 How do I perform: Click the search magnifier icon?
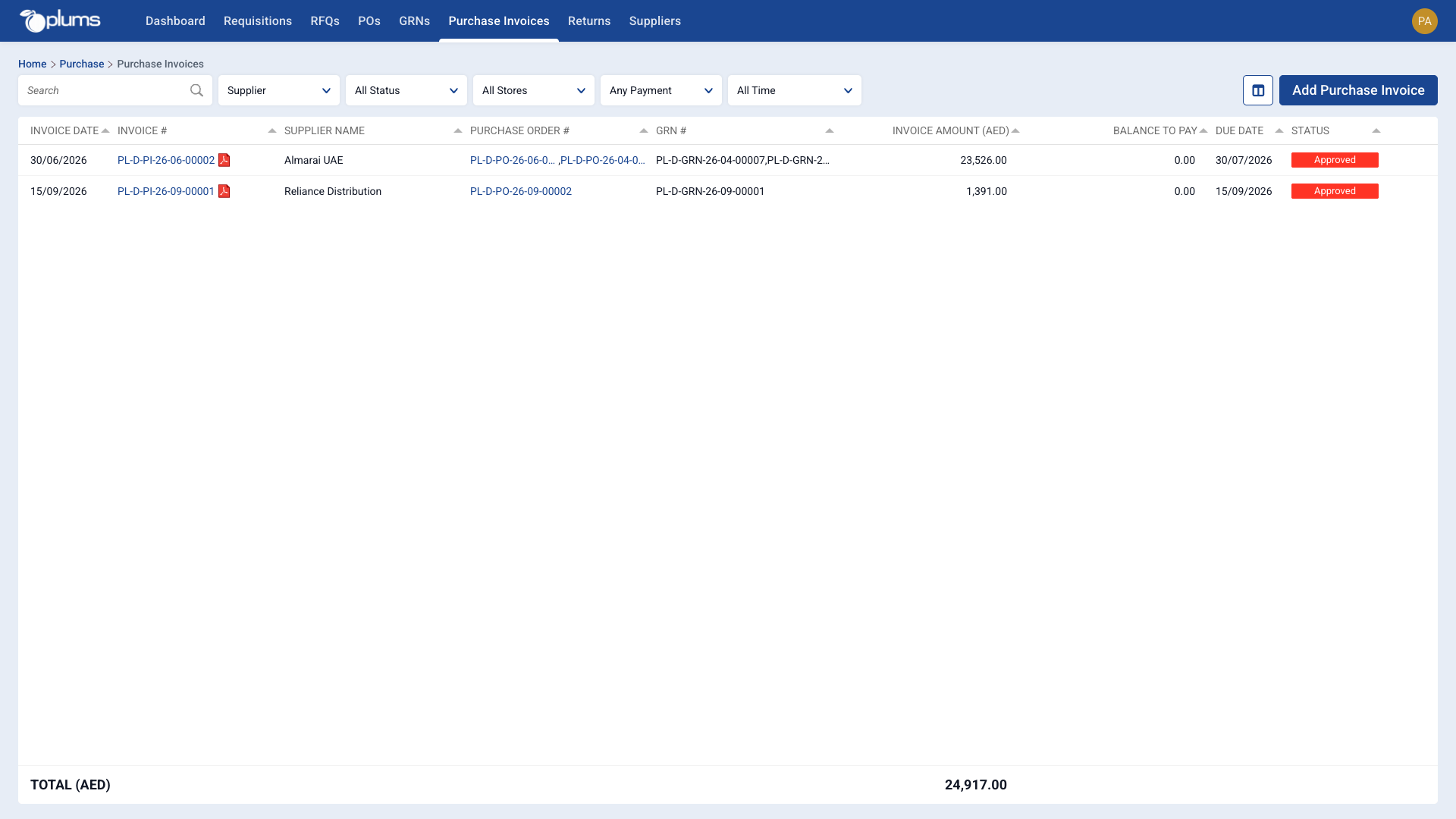pos(196,90)
